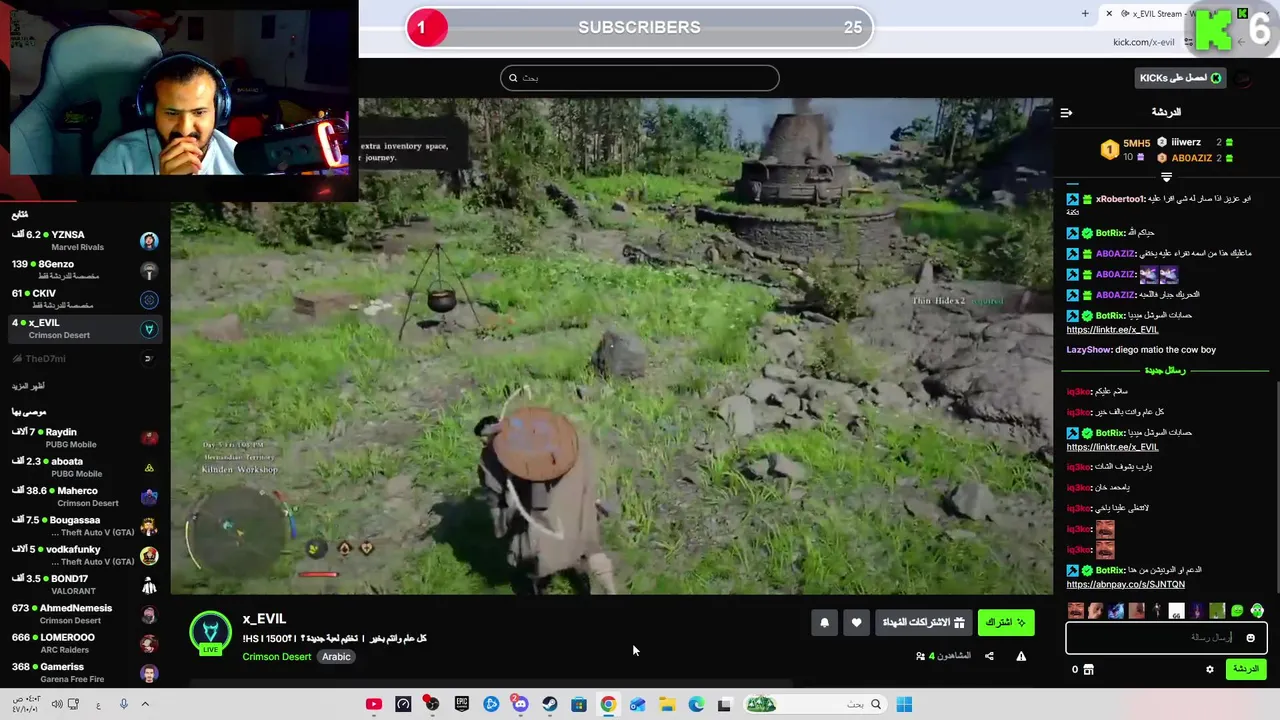Viewport: 1280px width, 720px height.
Task: Open Outlook icon in taskbar
Action: click(x=637, y=704)
